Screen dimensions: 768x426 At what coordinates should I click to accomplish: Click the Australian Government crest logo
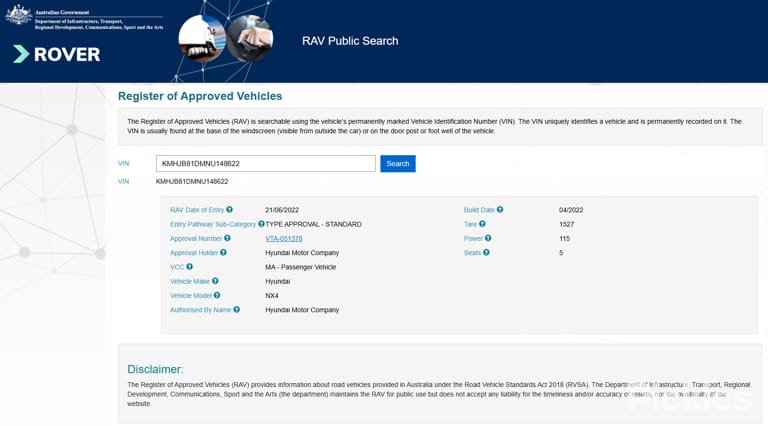pos(18,15)
